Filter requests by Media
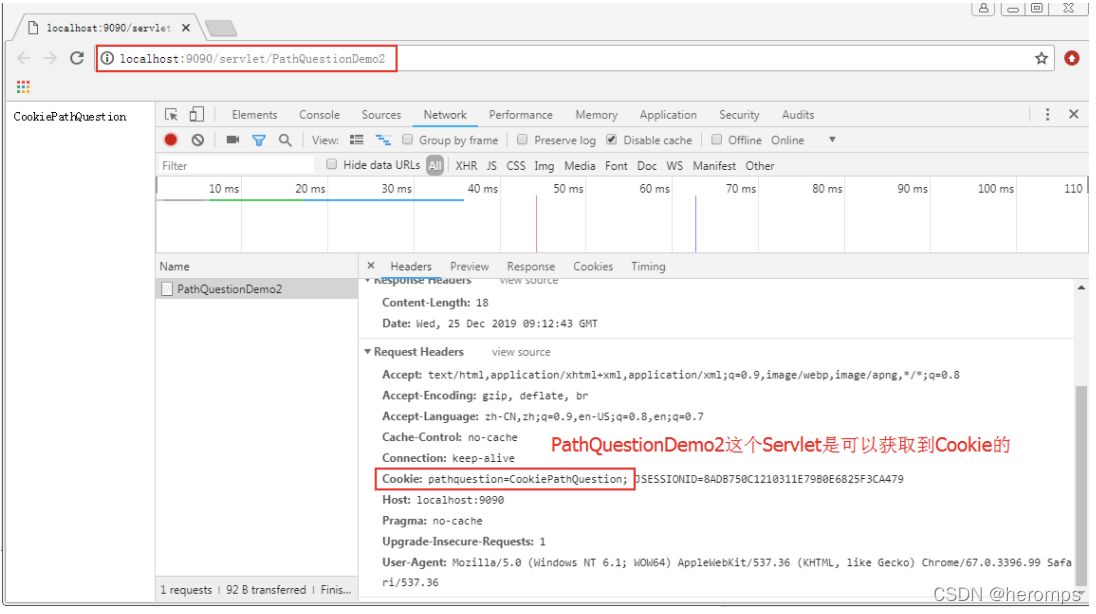Viewport: 1096px width, 614px height. tap(580, 166)
